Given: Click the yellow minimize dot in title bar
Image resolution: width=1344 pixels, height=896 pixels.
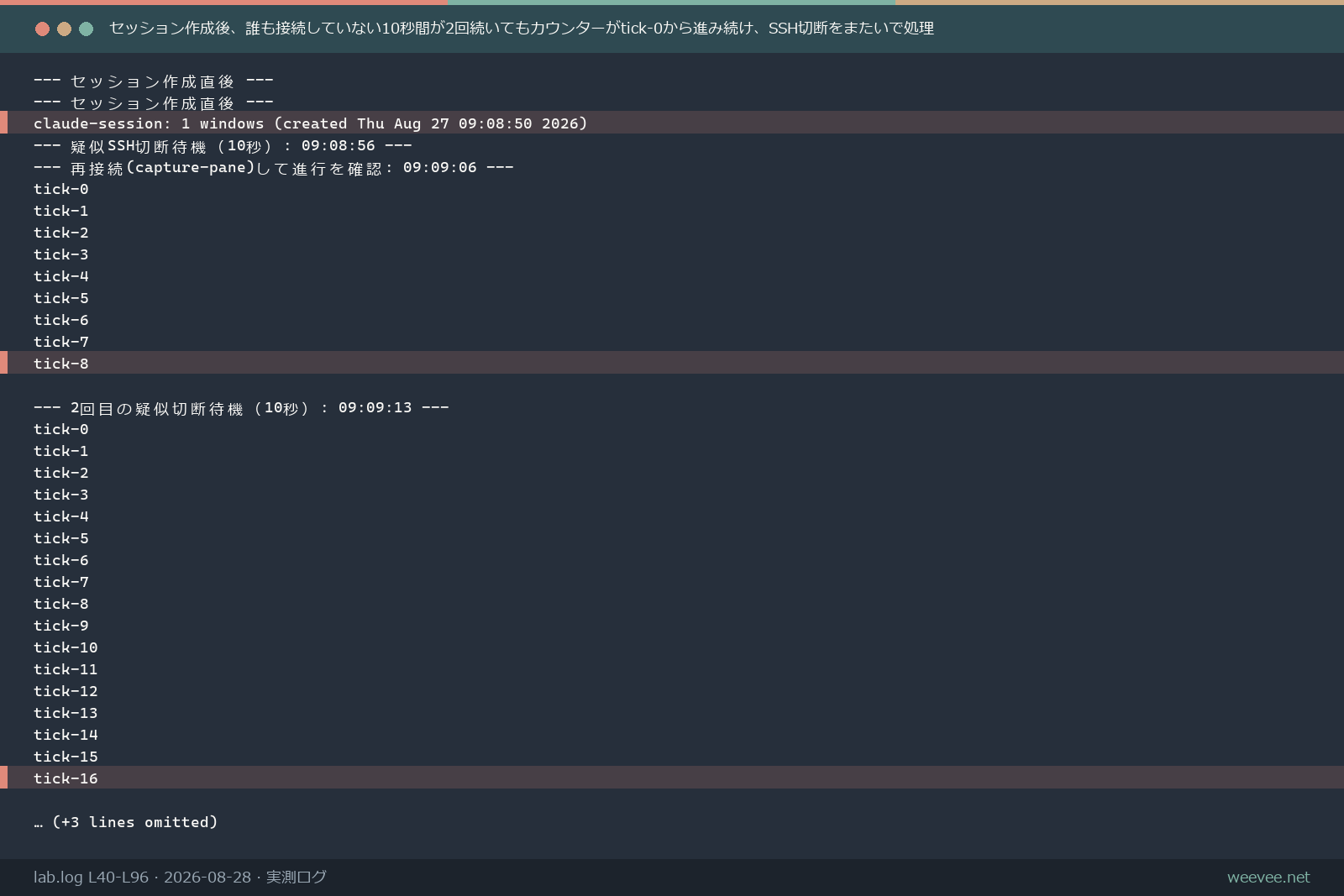Looking at the screenshot, I should click(x=64, y=29).
